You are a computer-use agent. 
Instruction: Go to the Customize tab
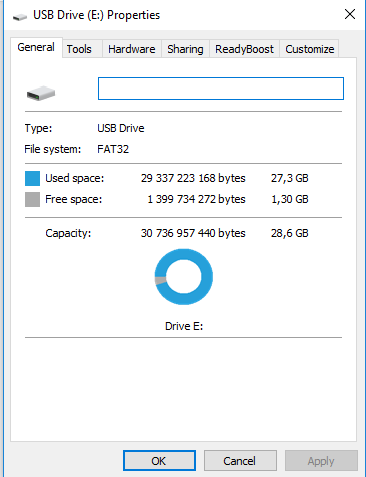(309, 49)
